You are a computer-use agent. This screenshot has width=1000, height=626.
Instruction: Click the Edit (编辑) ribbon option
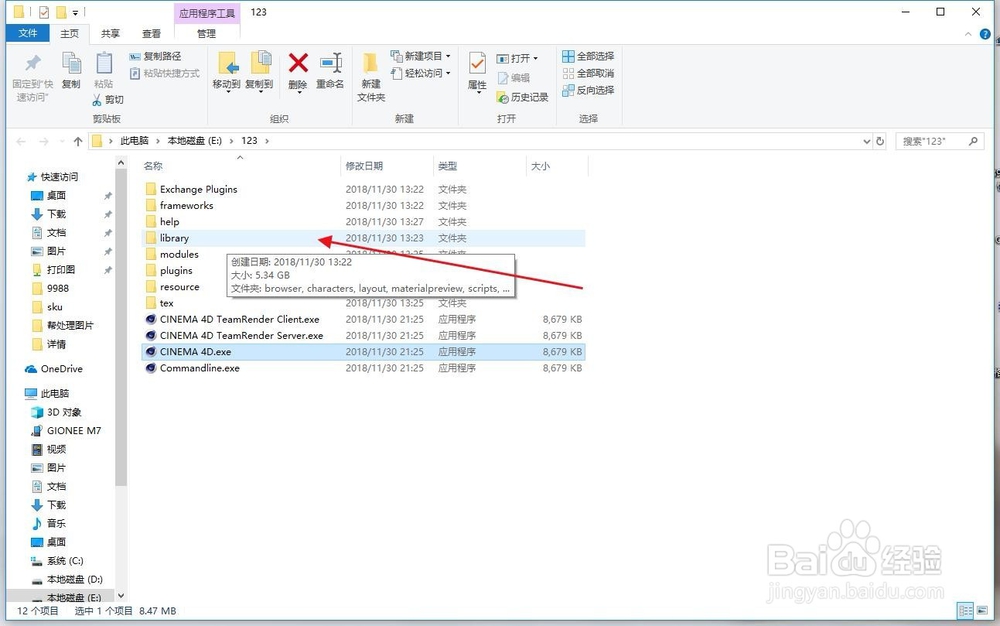click(x=513, y=78)
